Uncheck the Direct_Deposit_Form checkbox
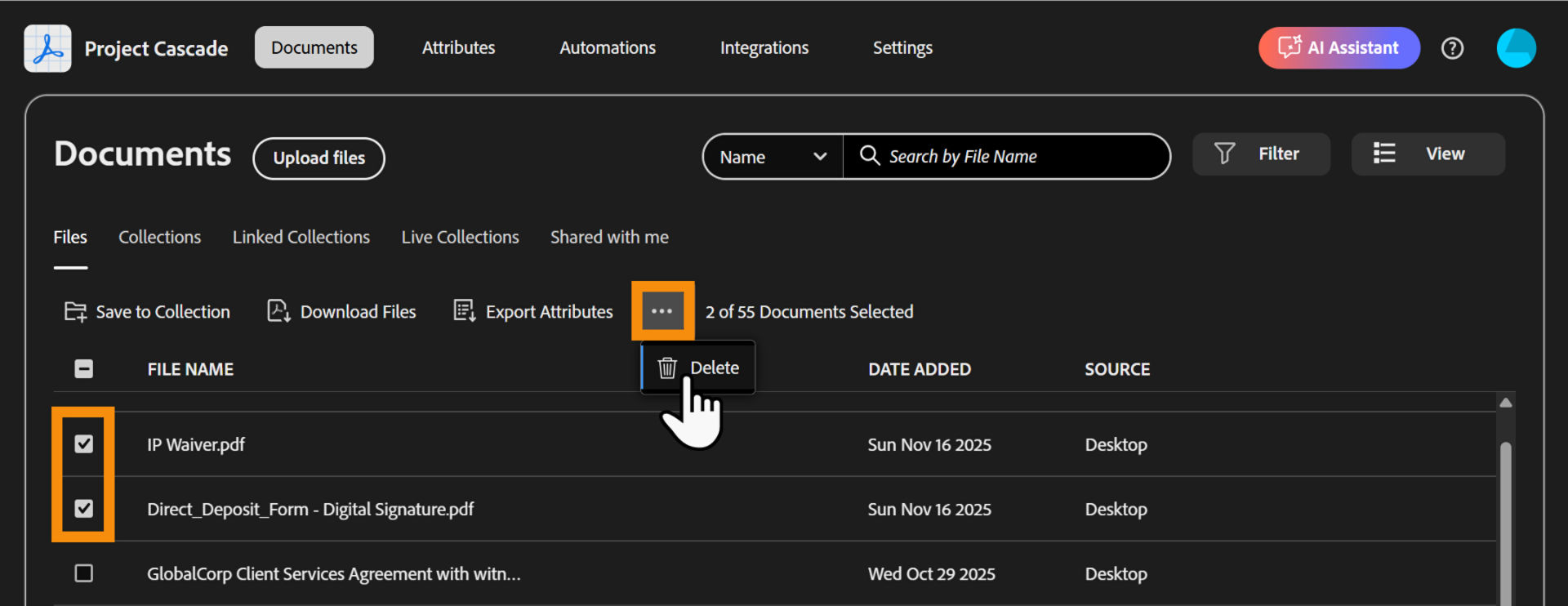This screenshot has height=606, width=1568. pyautogui.click(x=83, y=509)
